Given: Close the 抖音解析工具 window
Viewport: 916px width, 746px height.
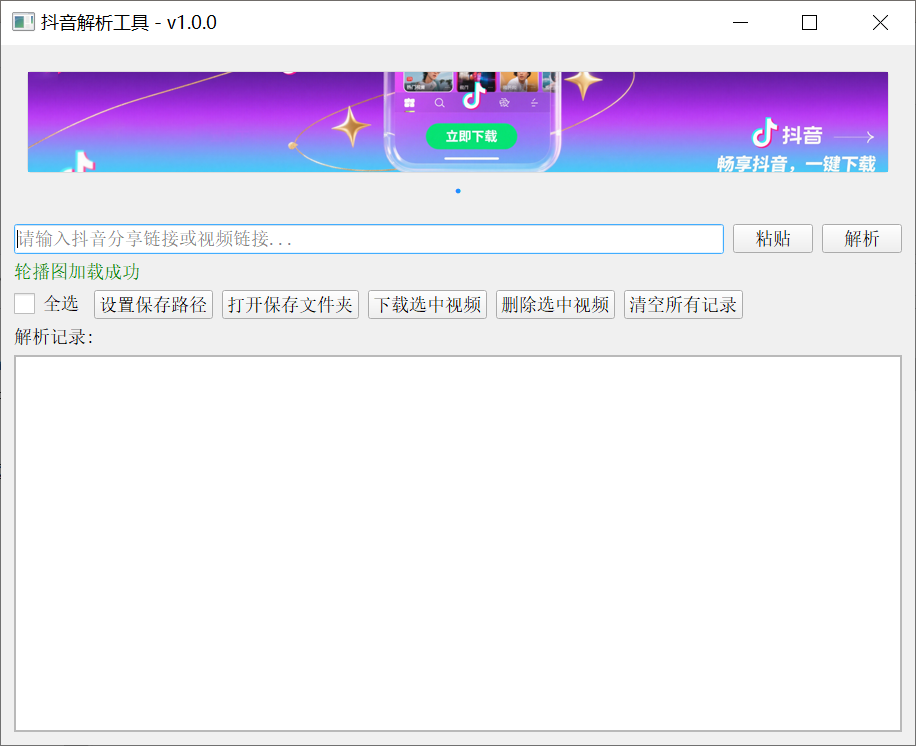Looking at the screenshot, I should [x=880, y=22].
